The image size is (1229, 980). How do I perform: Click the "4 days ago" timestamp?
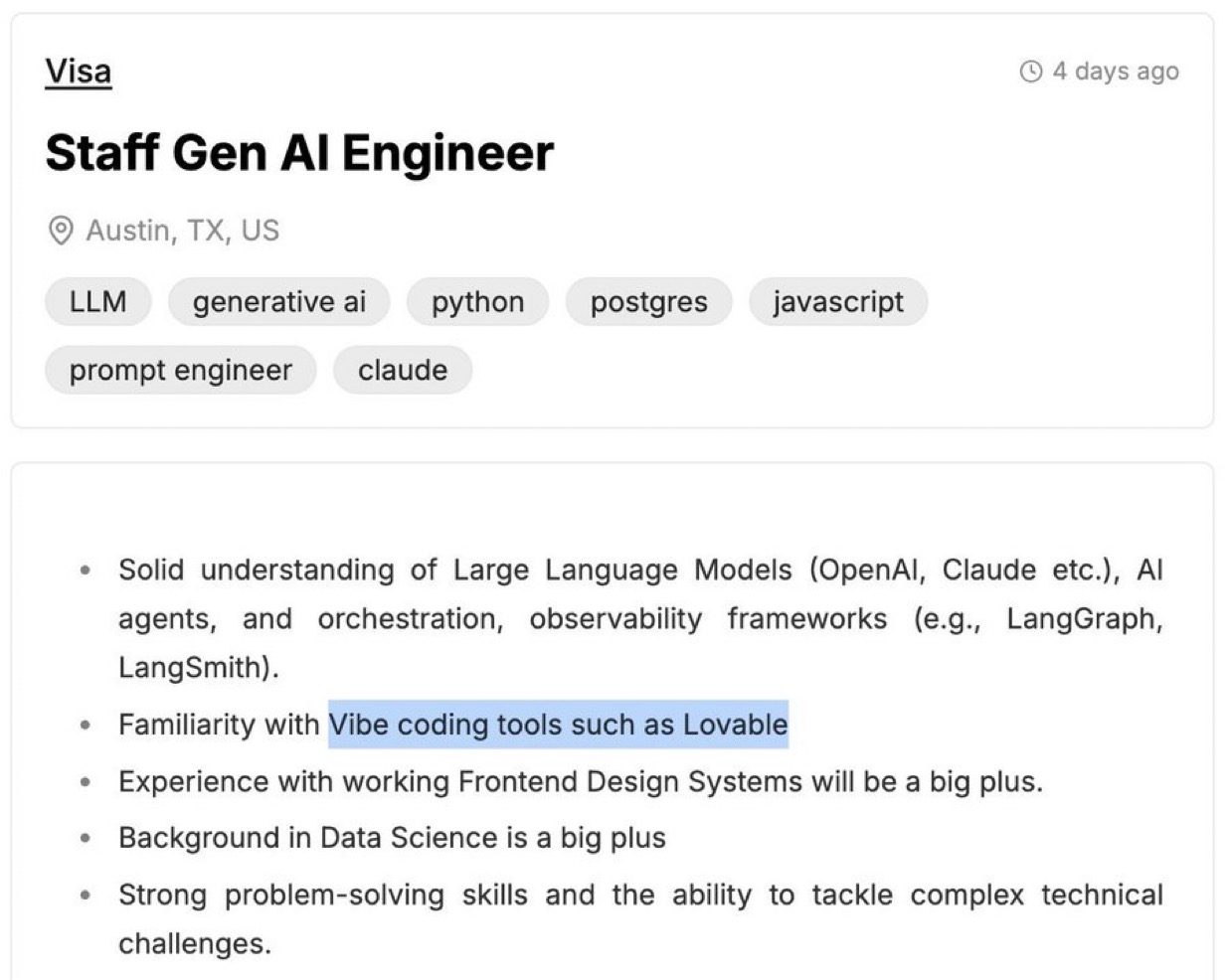pyautogui.click(x=1115, y=72)
